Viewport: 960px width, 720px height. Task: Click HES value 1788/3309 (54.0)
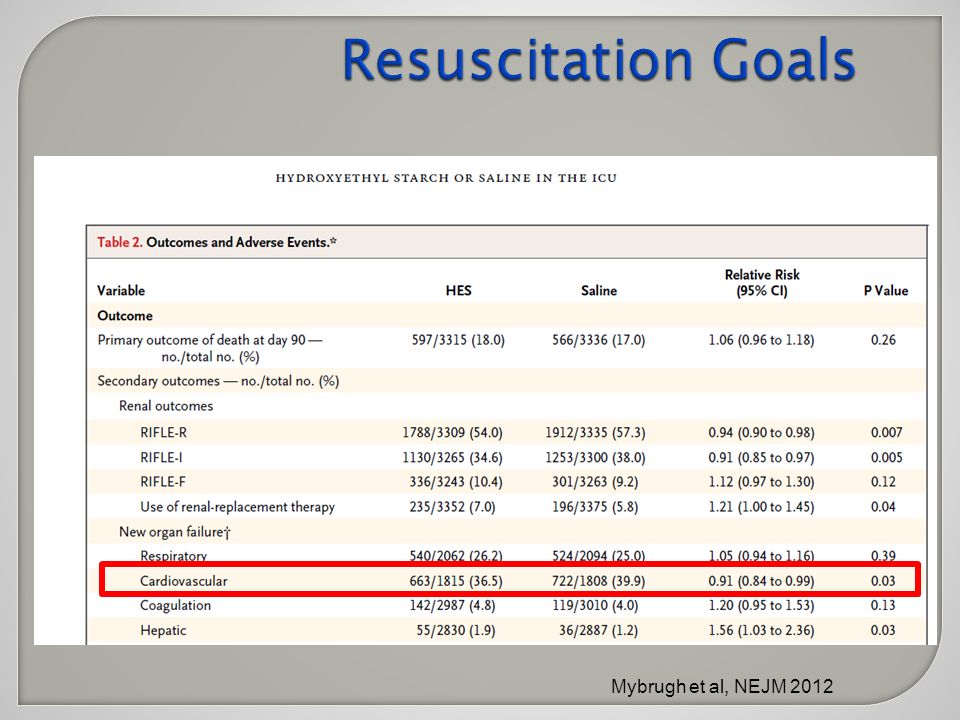[452, 432]
